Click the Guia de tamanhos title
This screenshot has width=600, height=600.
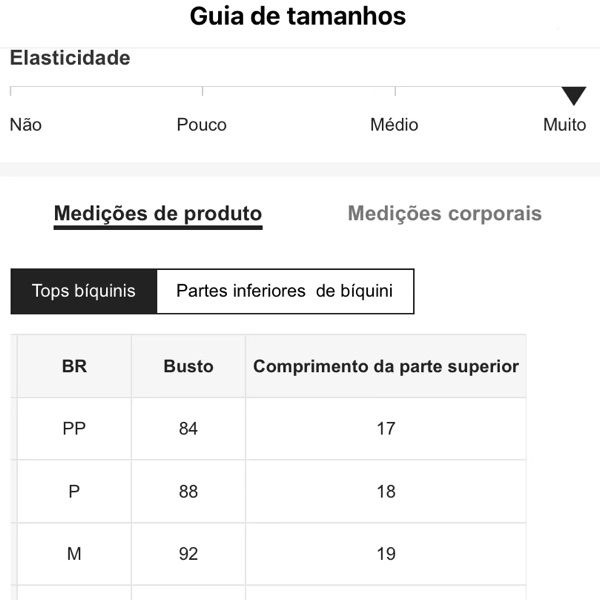pyautogui.click(x=298, y=17)
